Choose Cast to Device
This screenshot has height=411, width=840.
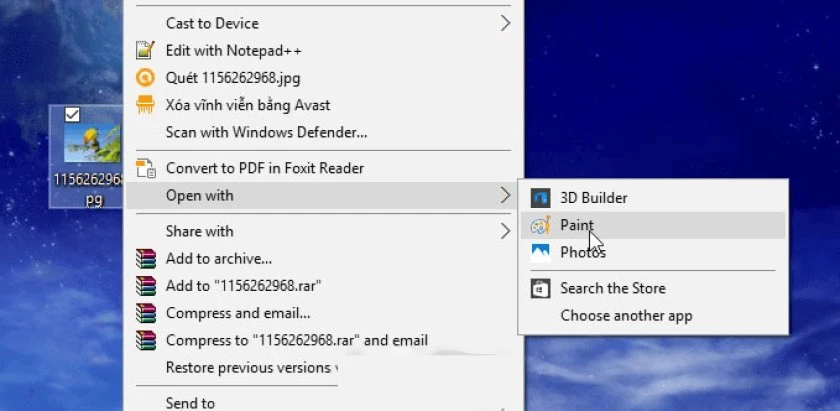(x=324, y=23)
